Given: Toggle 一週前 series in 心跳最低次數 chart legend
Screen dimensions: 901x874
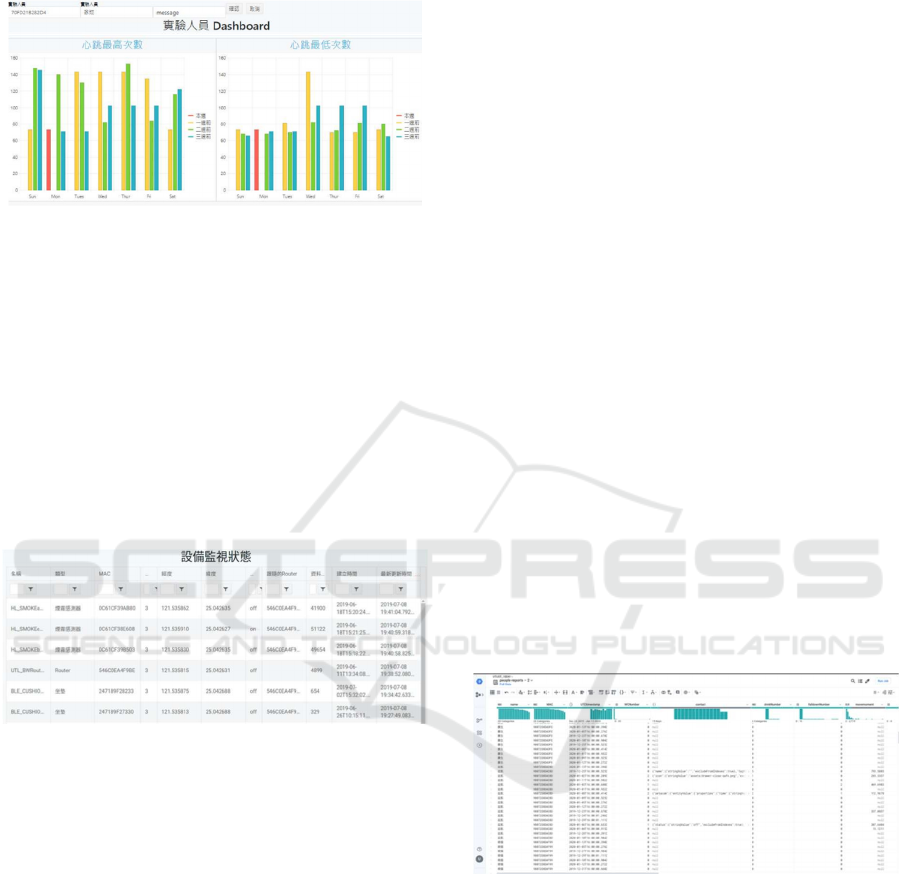Looking at the screenshot, I should point(403,122).
